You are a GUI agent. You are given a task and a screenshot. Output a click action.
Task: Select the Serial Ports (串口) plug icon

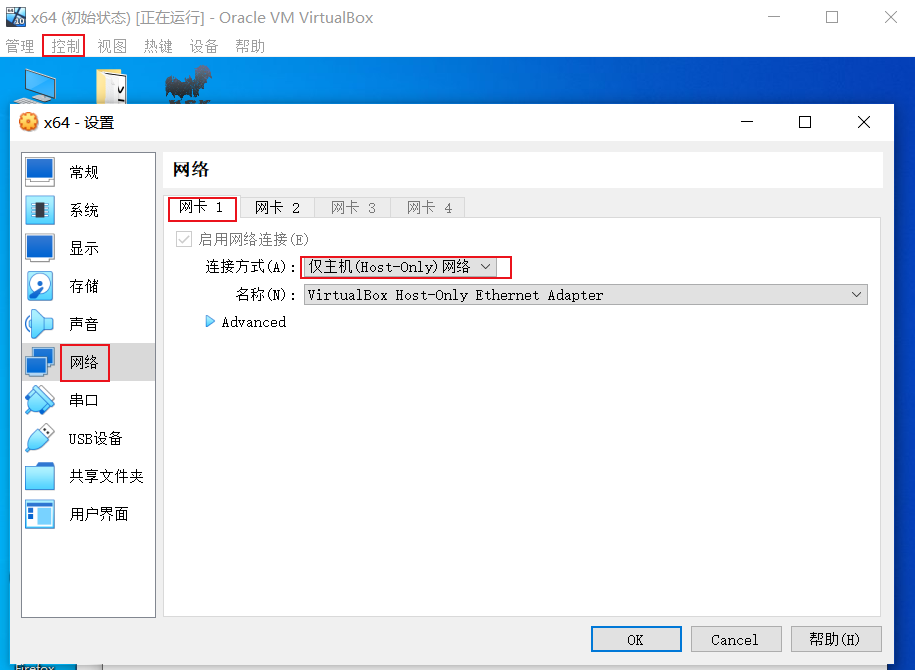[x=40, y=400]
